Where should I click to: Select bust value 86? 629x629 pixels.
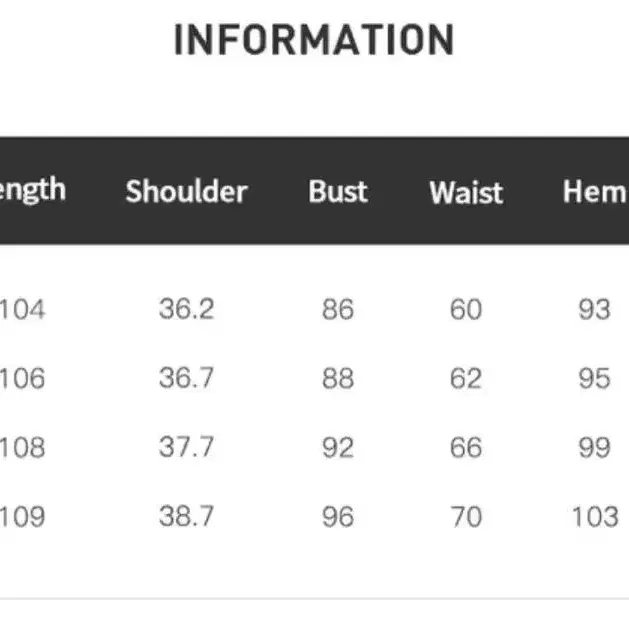coord(338,309)
